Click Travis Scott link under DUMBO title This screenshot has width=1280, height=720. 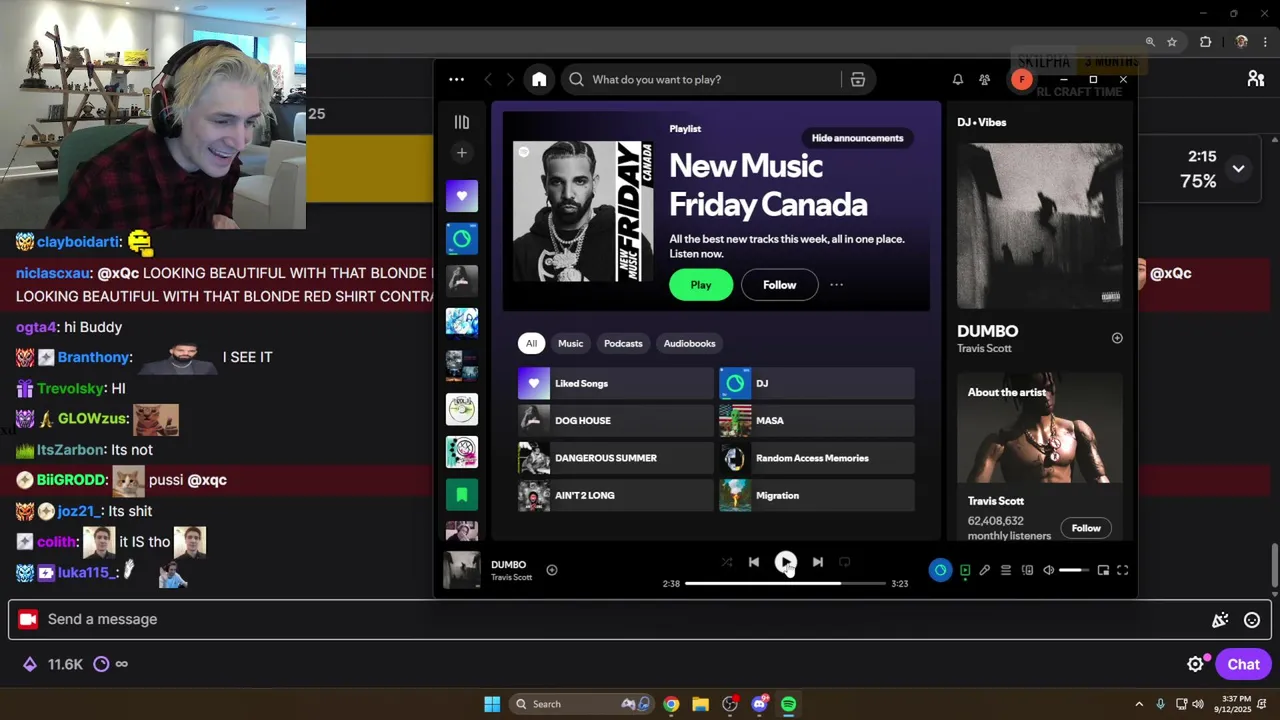pyautogui.click(x=984, y=349)
